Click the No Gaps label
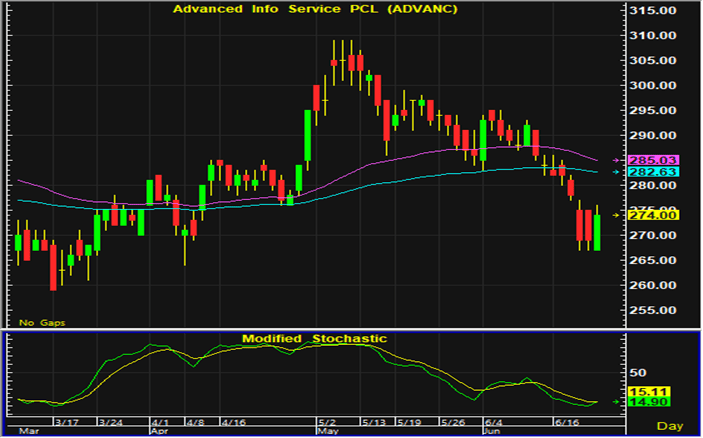 [x=39, y=323]
